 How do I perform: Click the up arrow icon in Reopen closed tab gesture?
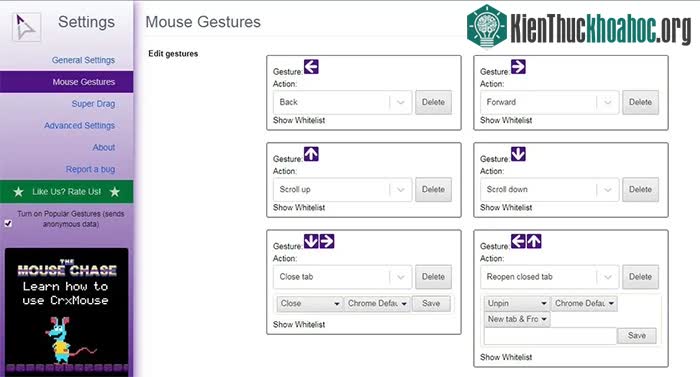(x=534, y=241)
